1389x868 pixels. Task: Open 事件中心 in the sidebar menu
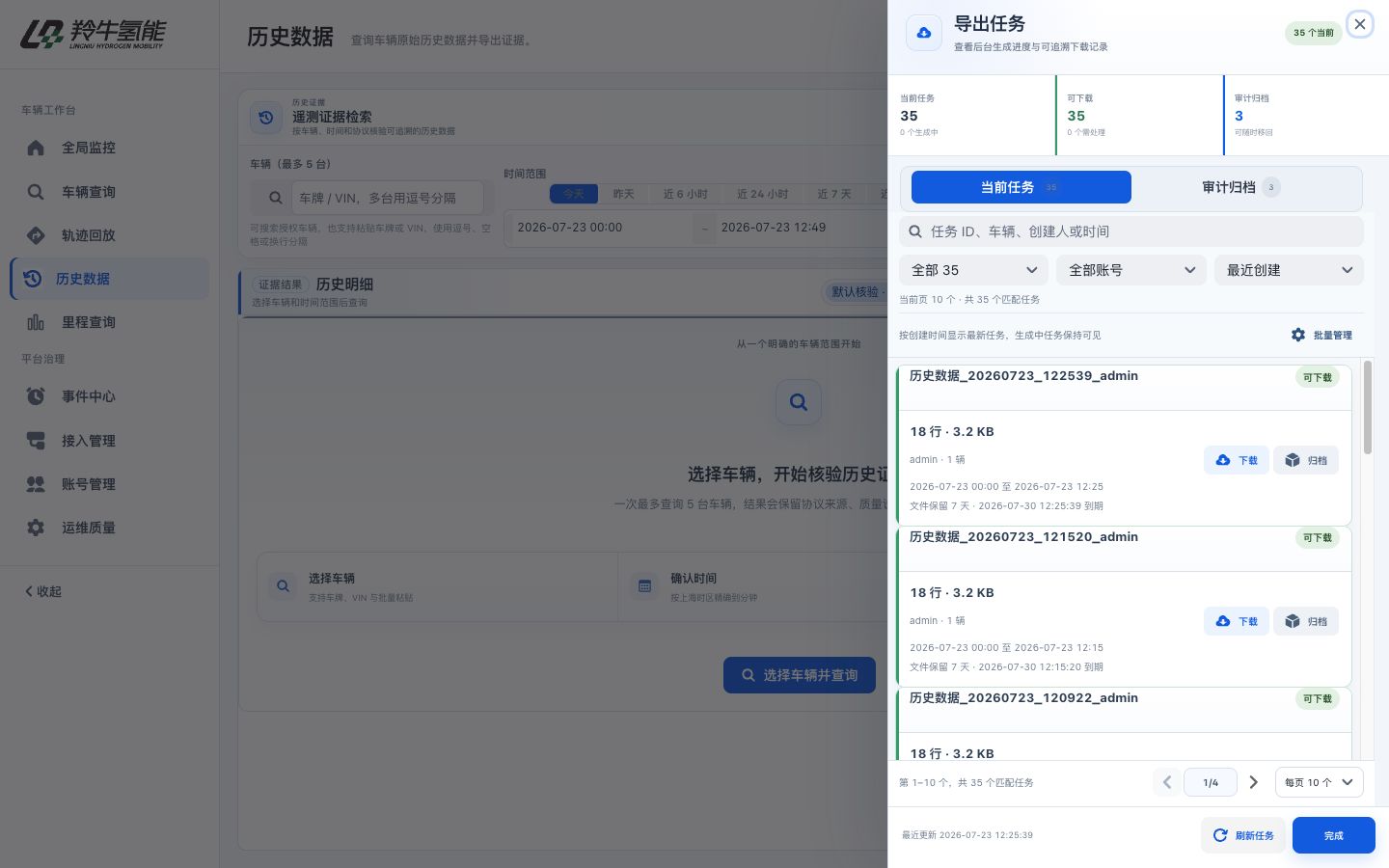tap(109, 396)
